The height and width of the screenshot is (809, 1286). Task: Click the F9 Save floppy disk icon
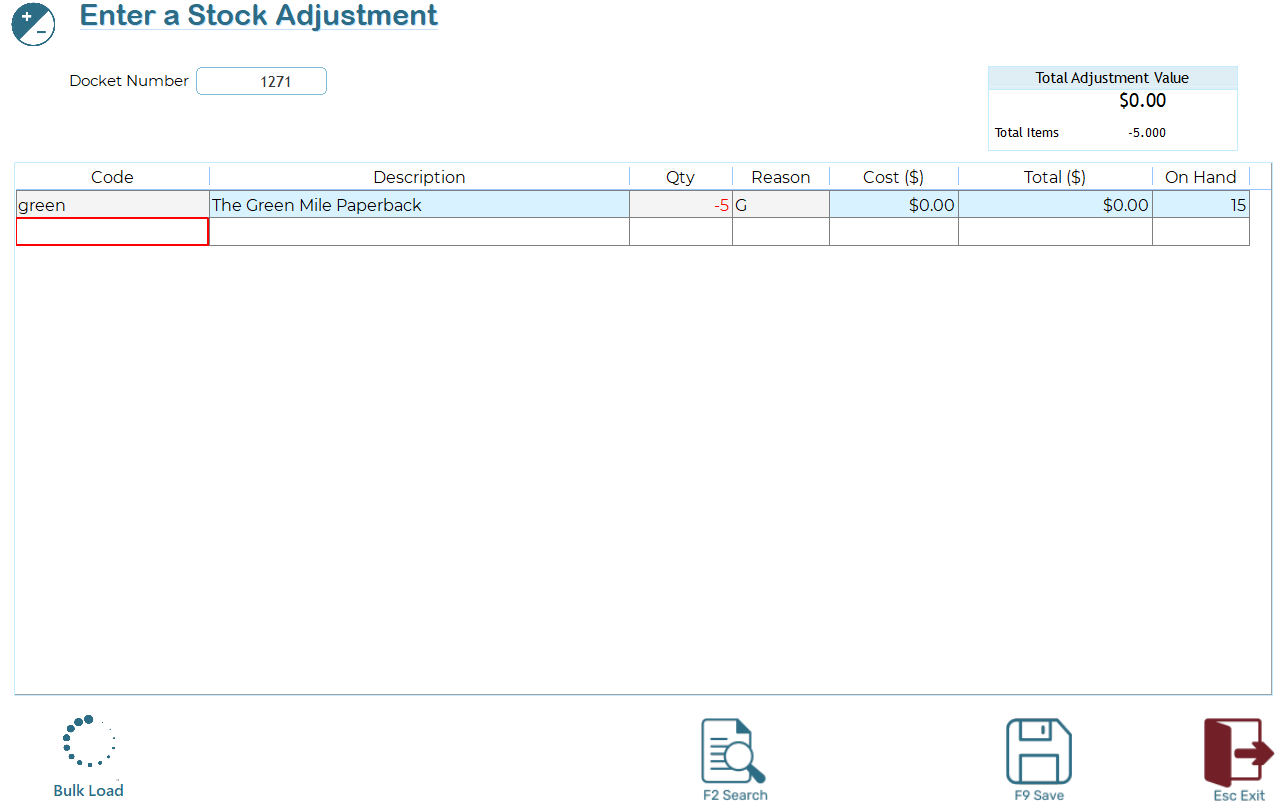(1038, 752)
